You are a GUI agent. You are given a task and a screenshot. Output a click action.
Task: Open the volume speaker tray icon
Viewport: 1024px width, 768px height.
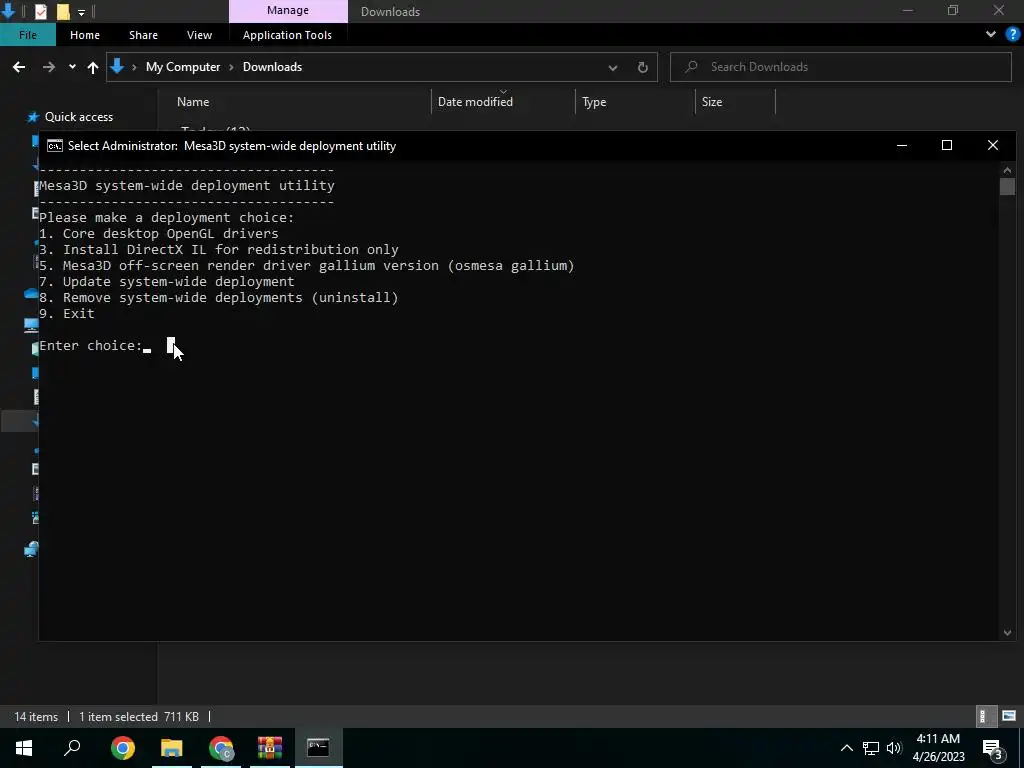(893, 748)
